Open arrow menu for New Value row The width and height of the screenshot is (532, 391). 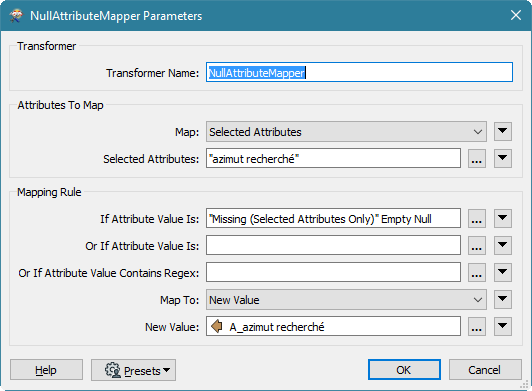[x=502, y=327]
